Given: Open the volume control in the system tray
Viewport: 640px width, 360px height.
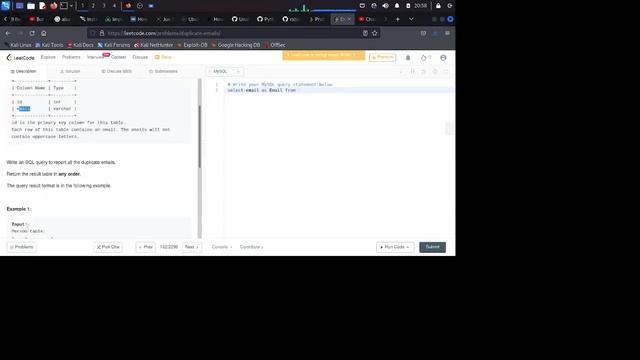Looking at the screenshot, I should [385, 6].
